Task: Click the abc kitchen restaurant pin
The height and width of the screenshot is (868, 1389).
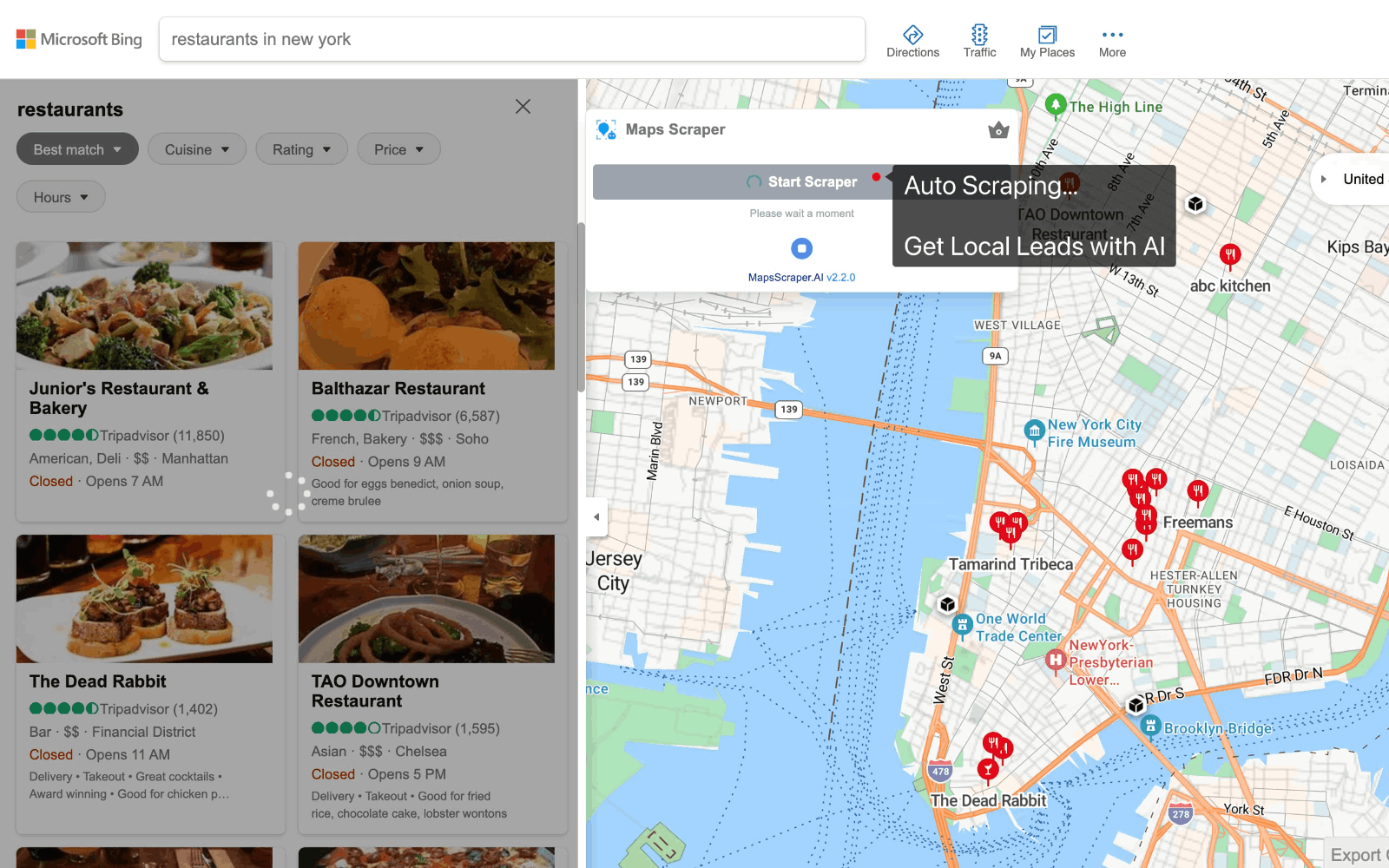Action: pyautogui.click(x=1230, y=255)
